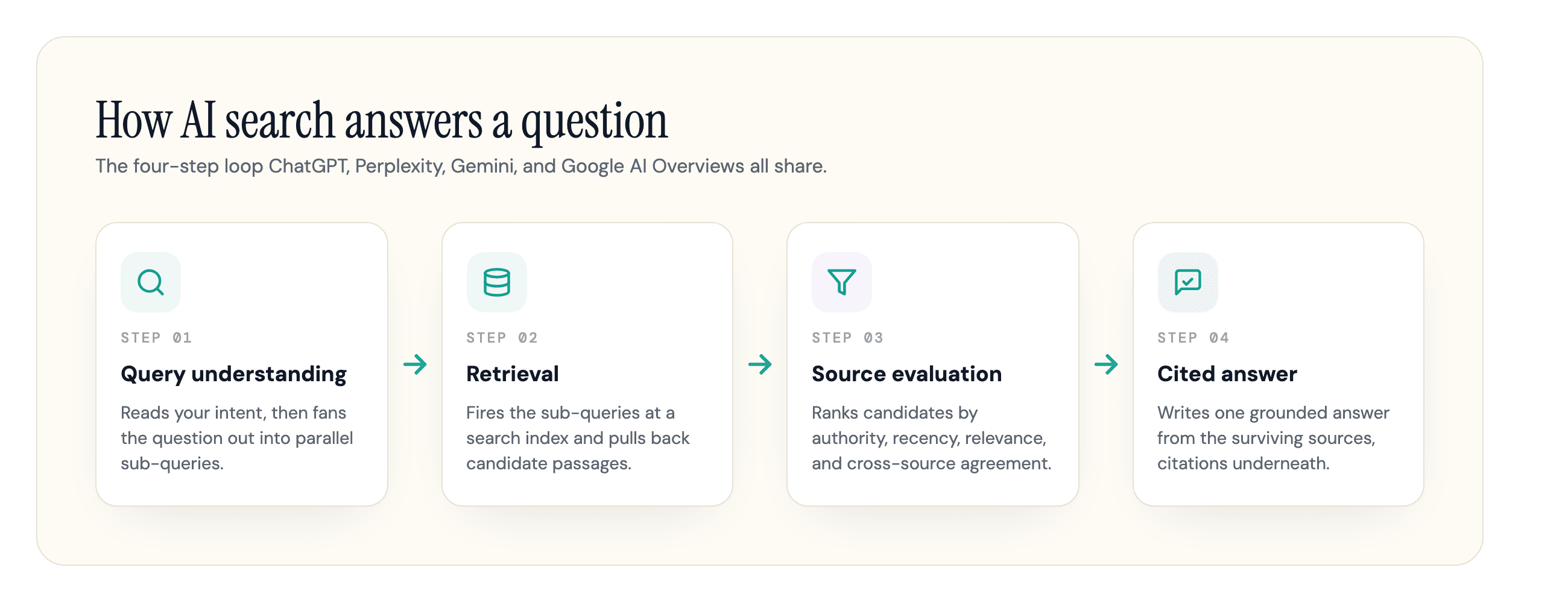Click the text about writing one grounded answer
The image size is (1568, 602).
click(x=1273, y=439)
